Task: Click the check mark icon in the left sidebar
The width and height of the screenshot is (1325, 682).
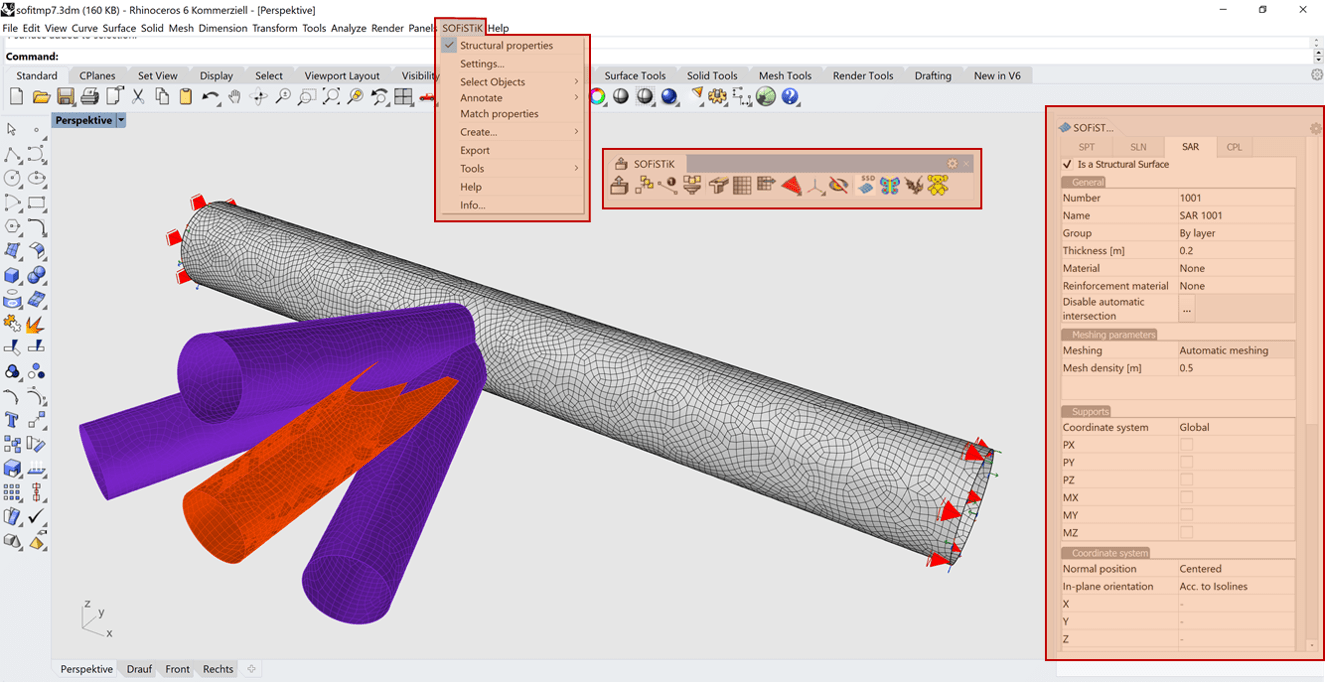Action: 36,517
